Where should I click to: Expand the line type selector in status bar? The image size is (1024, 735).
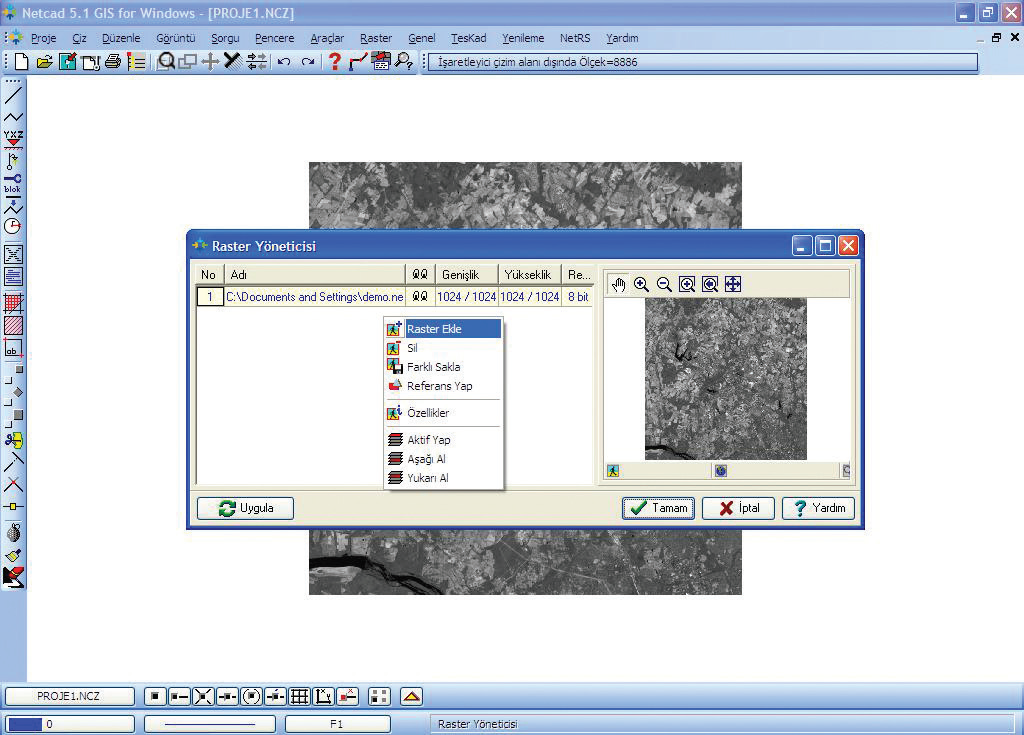(x=209, y=724)
